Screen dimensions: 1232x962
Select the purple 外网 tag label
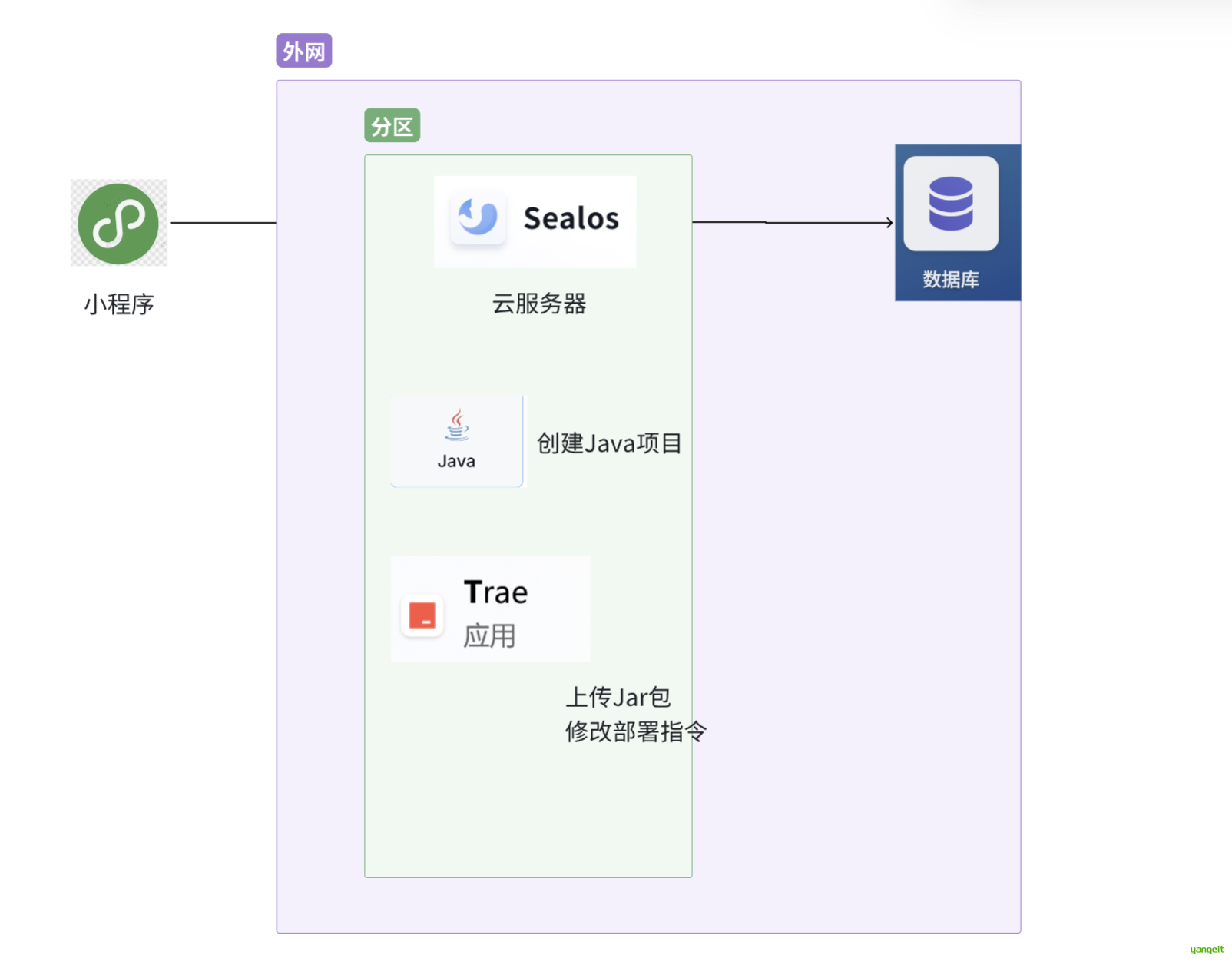click(304, 51)
